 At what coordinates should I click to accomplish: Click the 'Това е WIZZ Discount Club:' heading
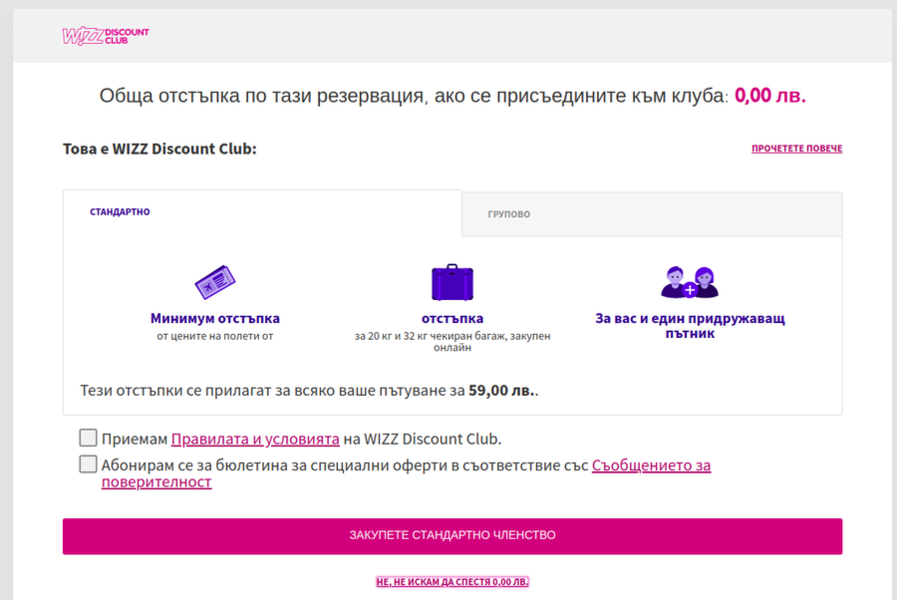click(x=160, y=149)
